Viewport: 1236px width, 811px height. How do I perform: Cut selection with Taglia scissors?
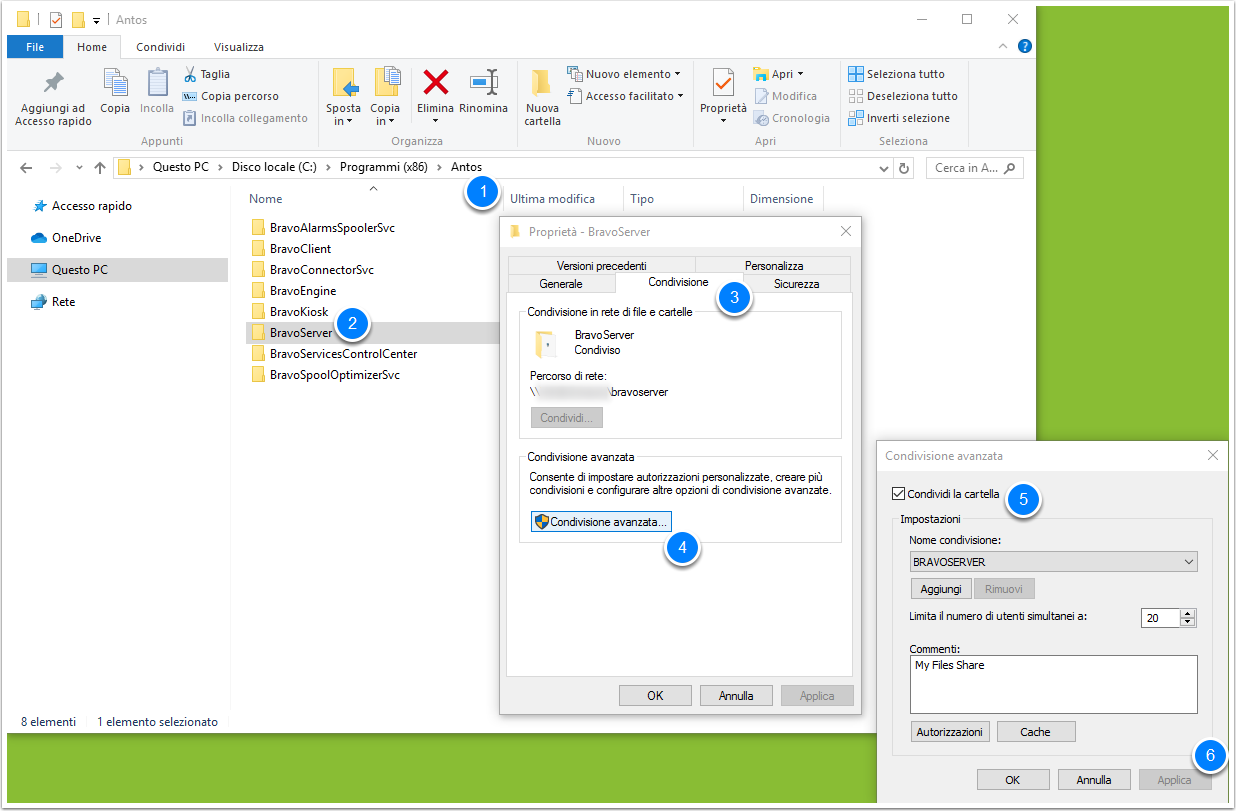(207, 74)
